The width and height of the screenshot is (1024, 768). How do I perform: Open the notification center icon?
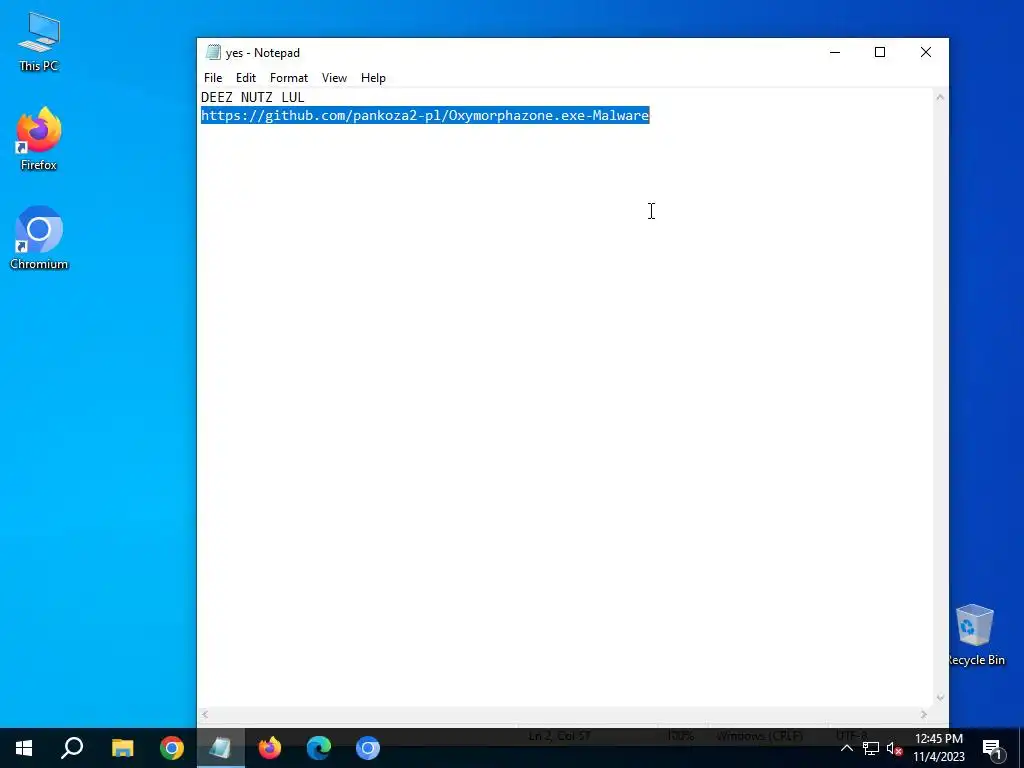tap(992, 748)
